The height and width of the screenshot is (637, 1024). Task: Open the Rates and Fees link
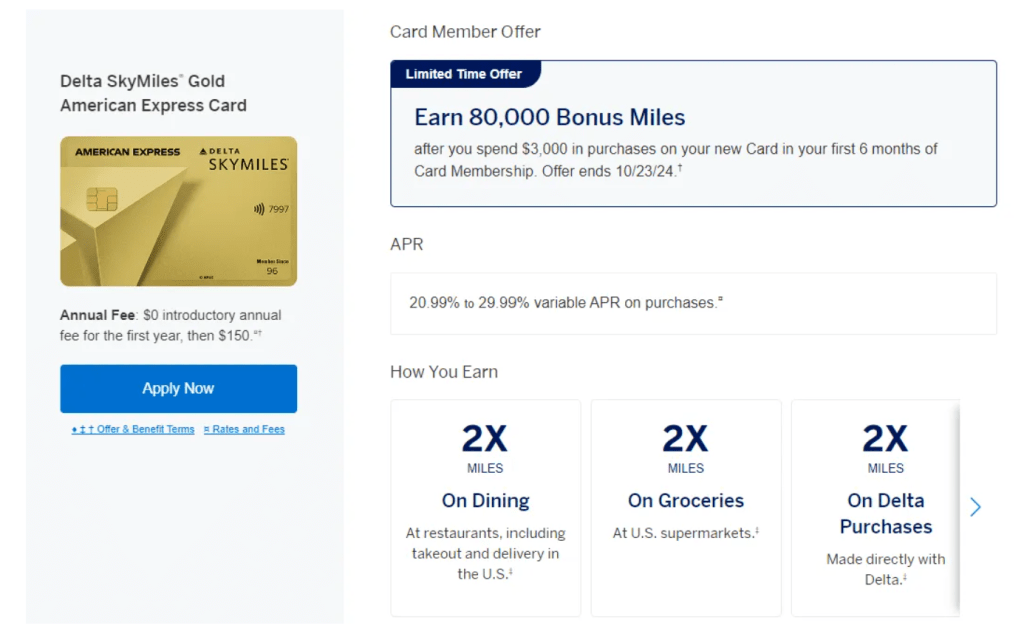click(244, 429)
